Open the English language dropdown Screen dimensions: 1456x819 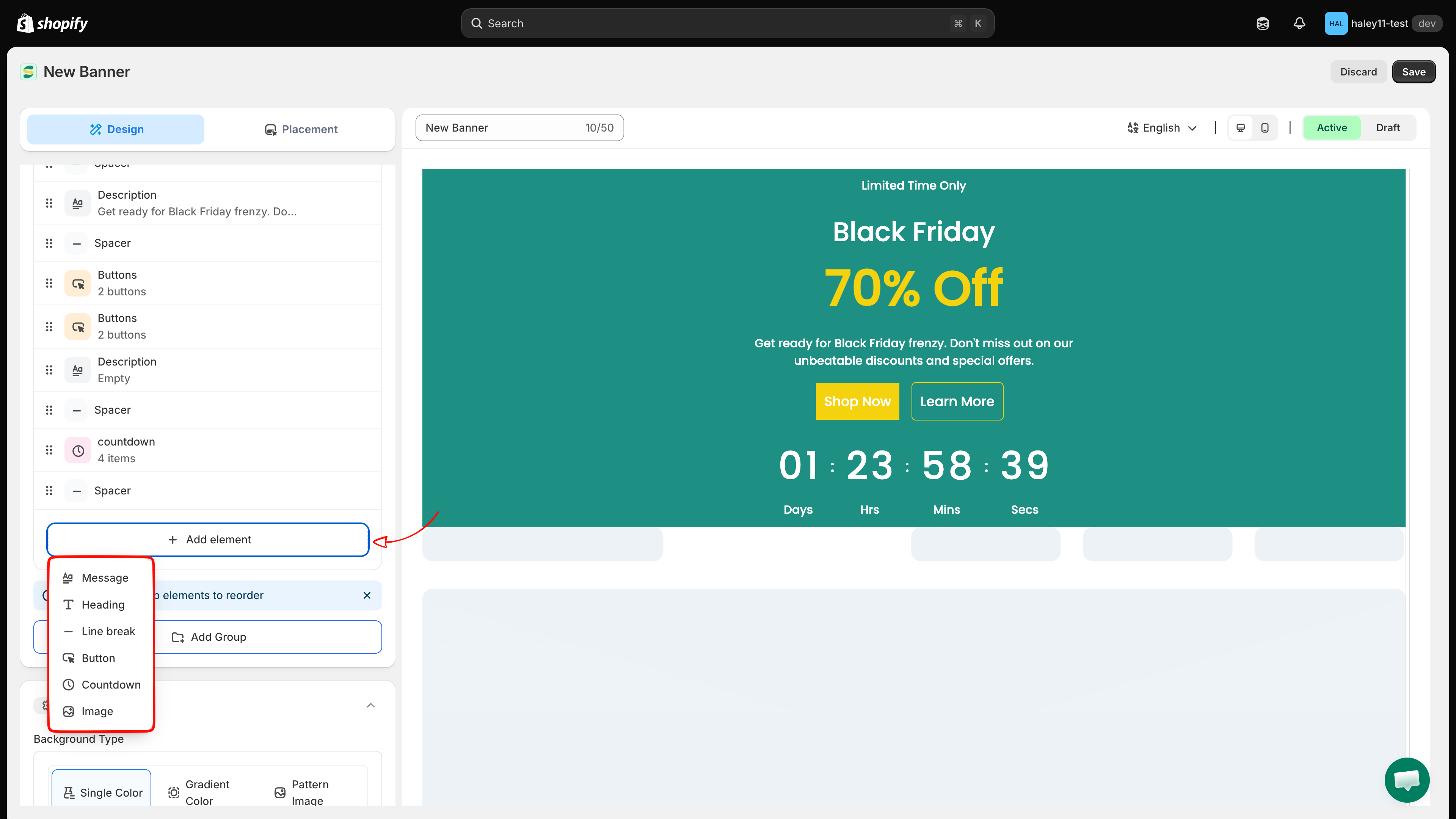tap(1161, 128)
